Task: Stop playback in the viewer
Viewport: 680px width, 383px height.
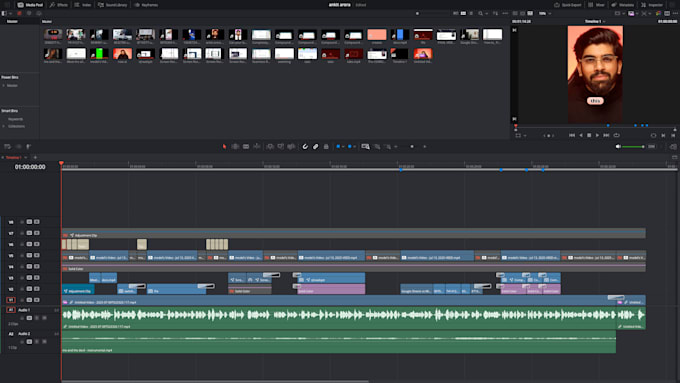Action: pos(589,135)
